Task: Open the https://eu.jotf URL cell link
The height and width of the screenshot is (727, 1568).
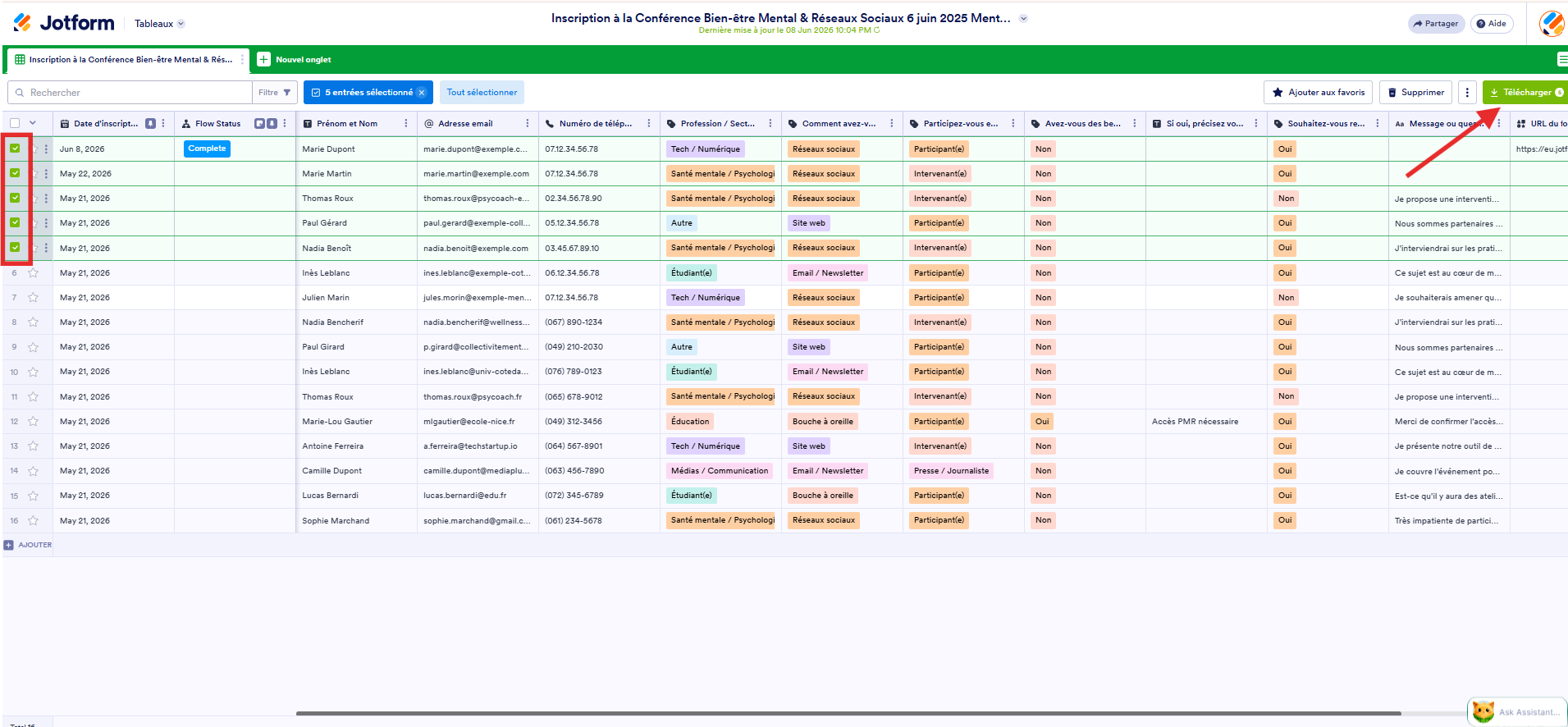Action: click(1541, 149)
